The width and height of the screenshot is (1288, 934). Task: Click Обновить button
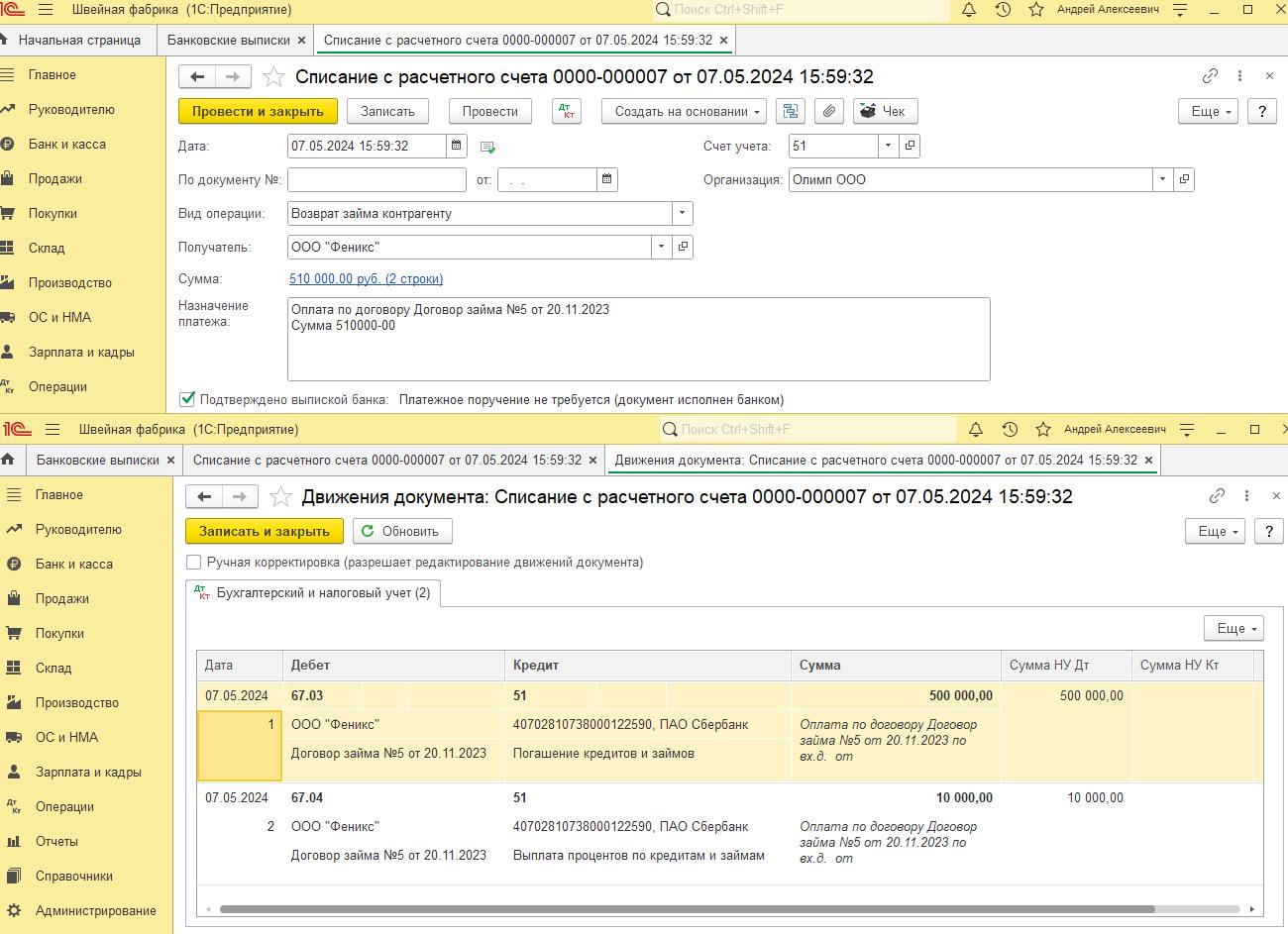402,531
